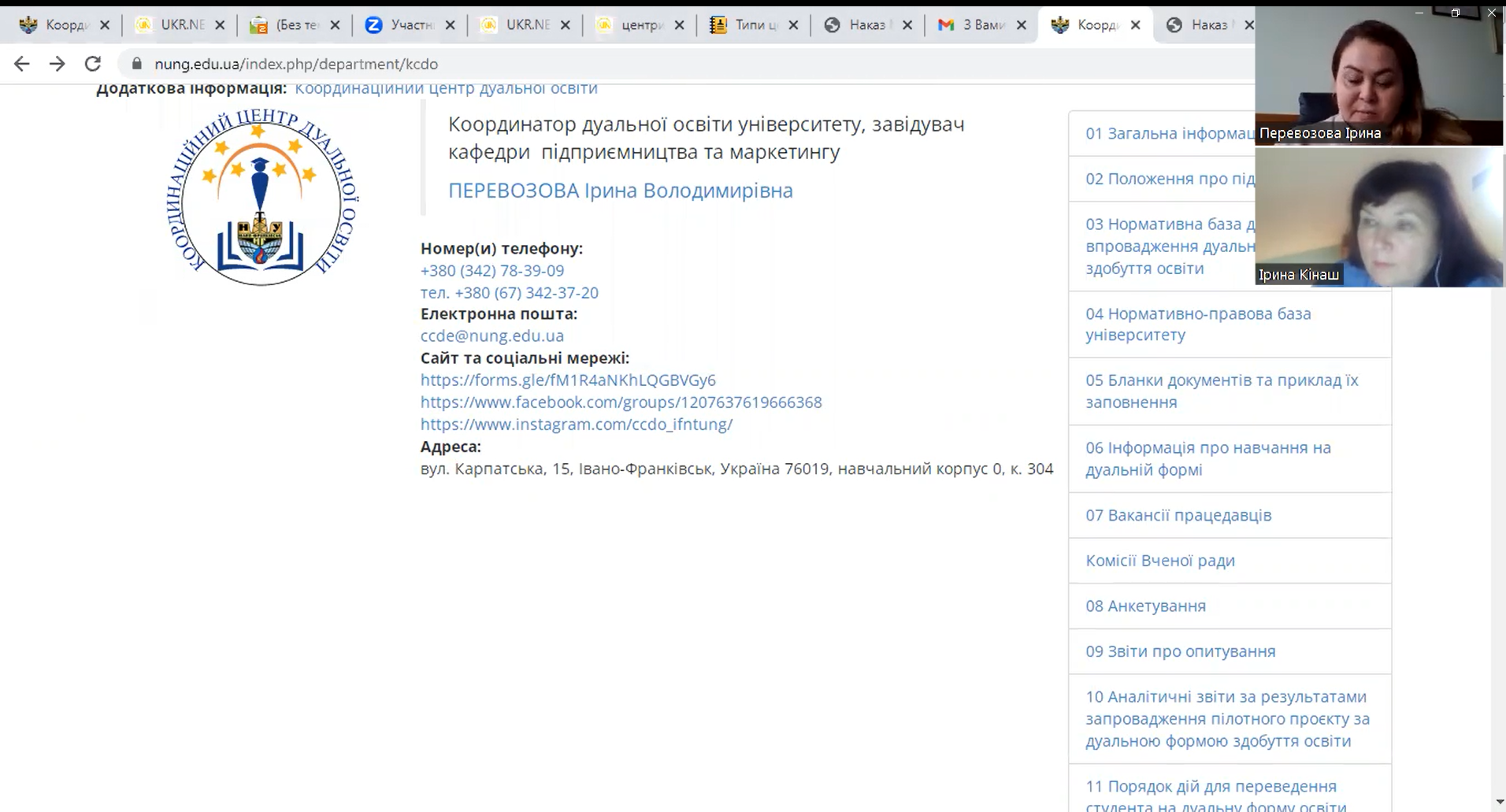Select '08 Анкетування' sidebar item
The height and width of the screenshot is (812, 1506).
(1145, 606)
